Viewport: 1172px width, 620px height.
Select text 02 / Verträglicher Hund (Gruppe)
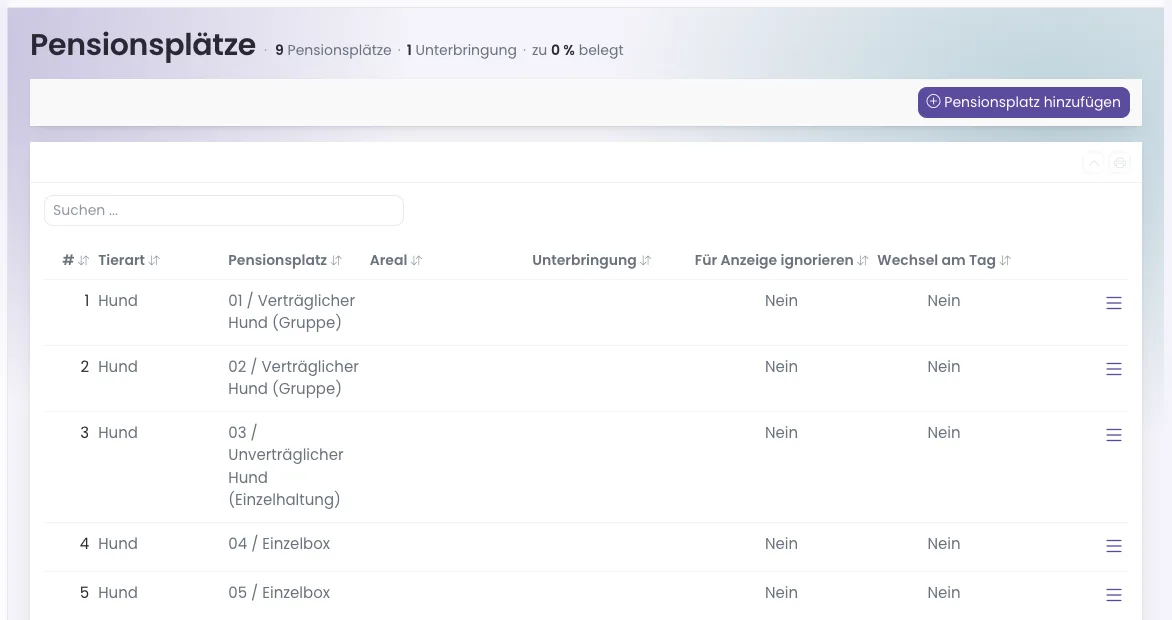(x=294, y=378)
